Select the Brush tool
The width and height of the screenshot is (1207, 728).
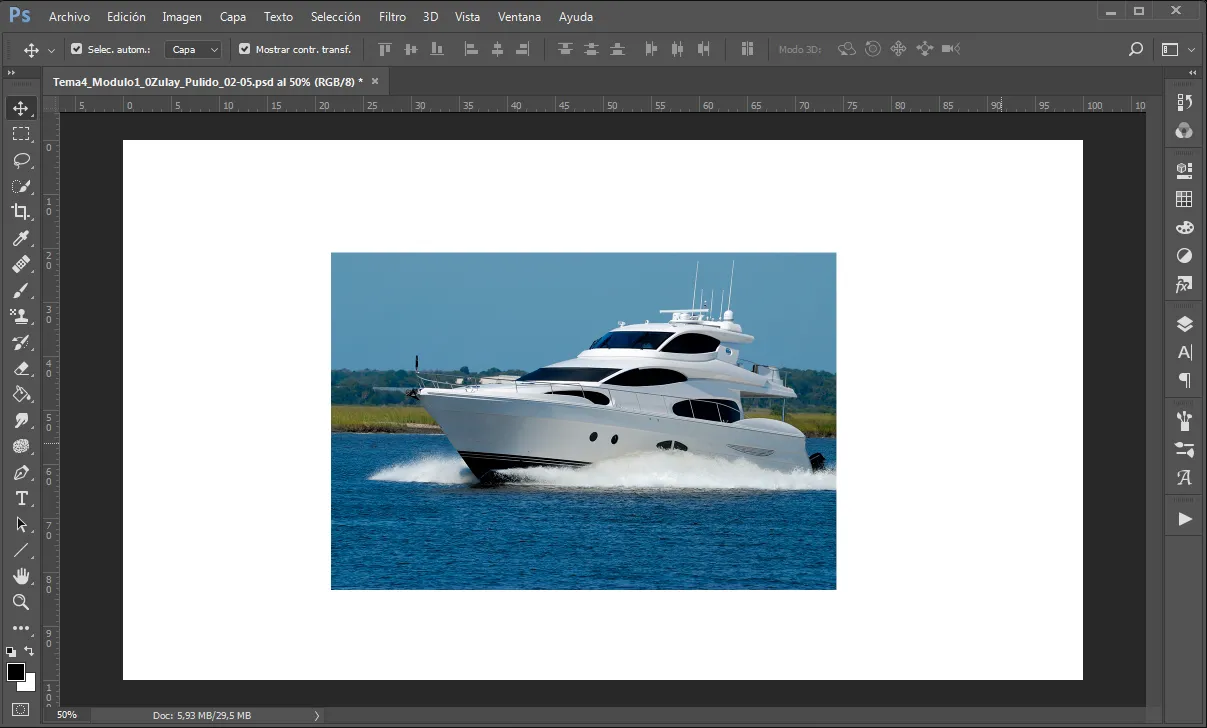click(x=21, y=290)
